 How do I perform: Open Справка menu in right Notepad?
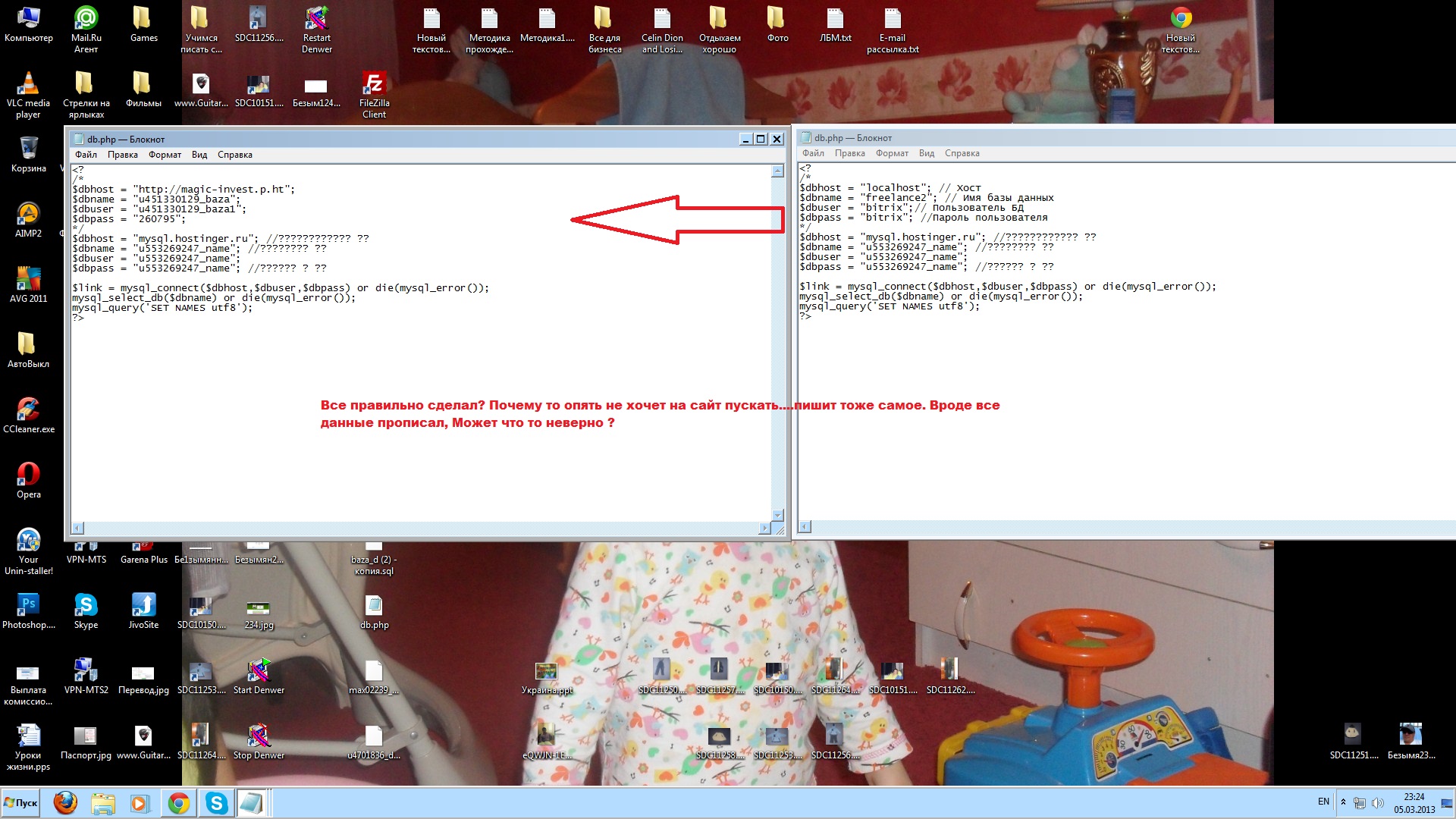962,153
